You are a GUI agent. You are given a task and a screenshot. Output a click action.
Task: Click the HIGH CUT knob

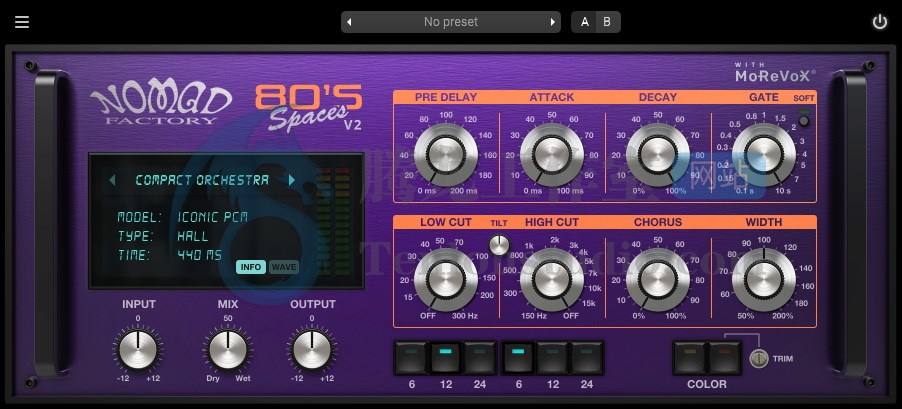(552, 280)
